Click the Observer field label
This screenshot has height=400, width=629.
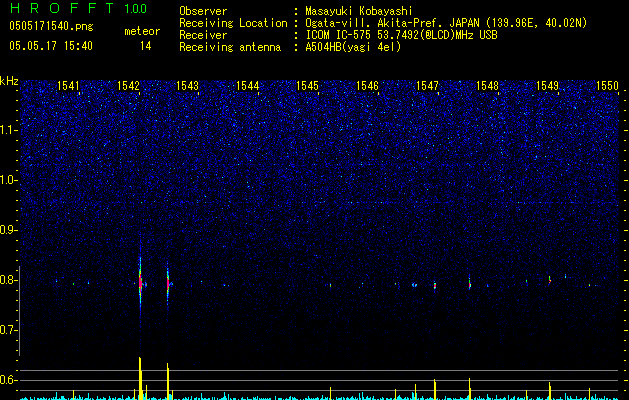point(203,11)
